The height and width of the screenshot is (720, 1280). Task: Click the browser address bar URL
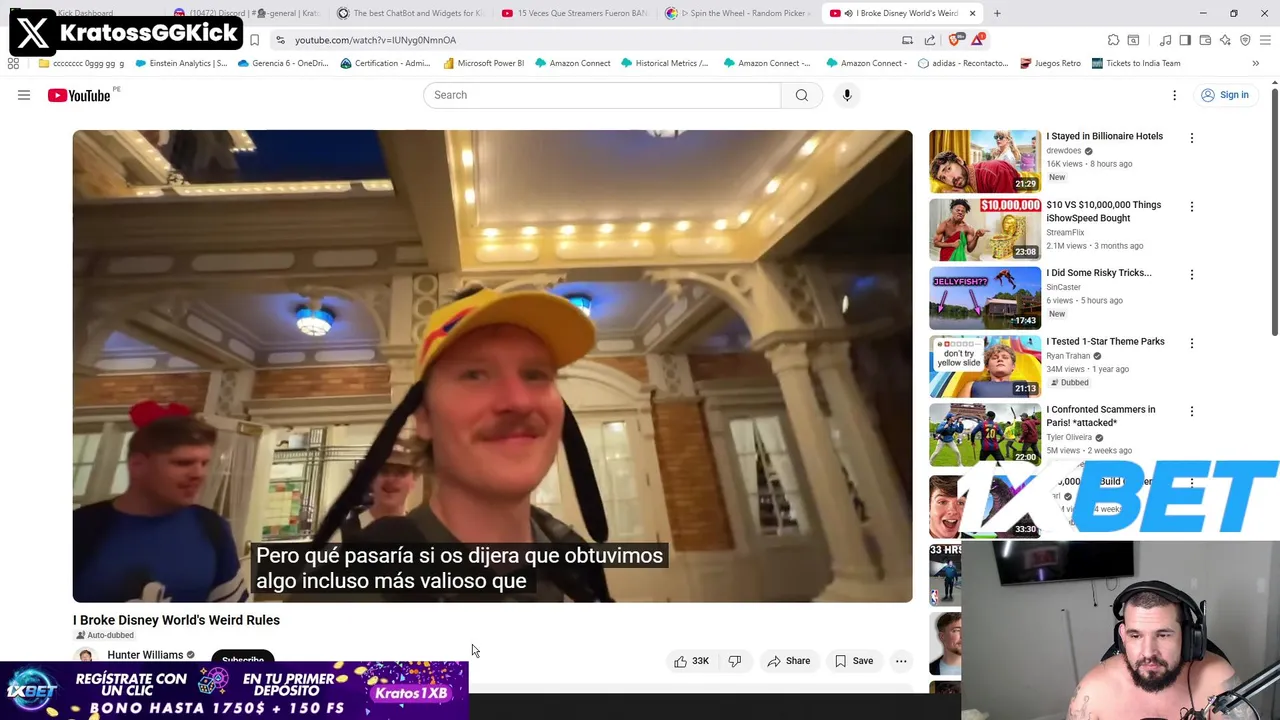click(x=375, y=40)
